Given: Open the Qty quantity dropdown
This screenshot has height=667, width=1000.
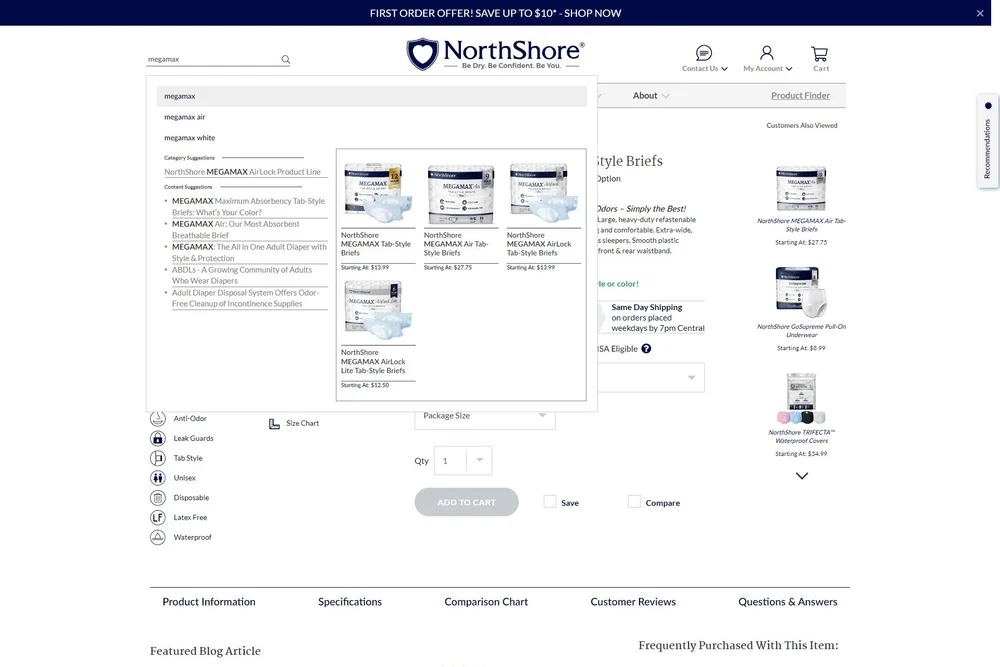Looking at the screenshot, I should (x=479, y=460).
